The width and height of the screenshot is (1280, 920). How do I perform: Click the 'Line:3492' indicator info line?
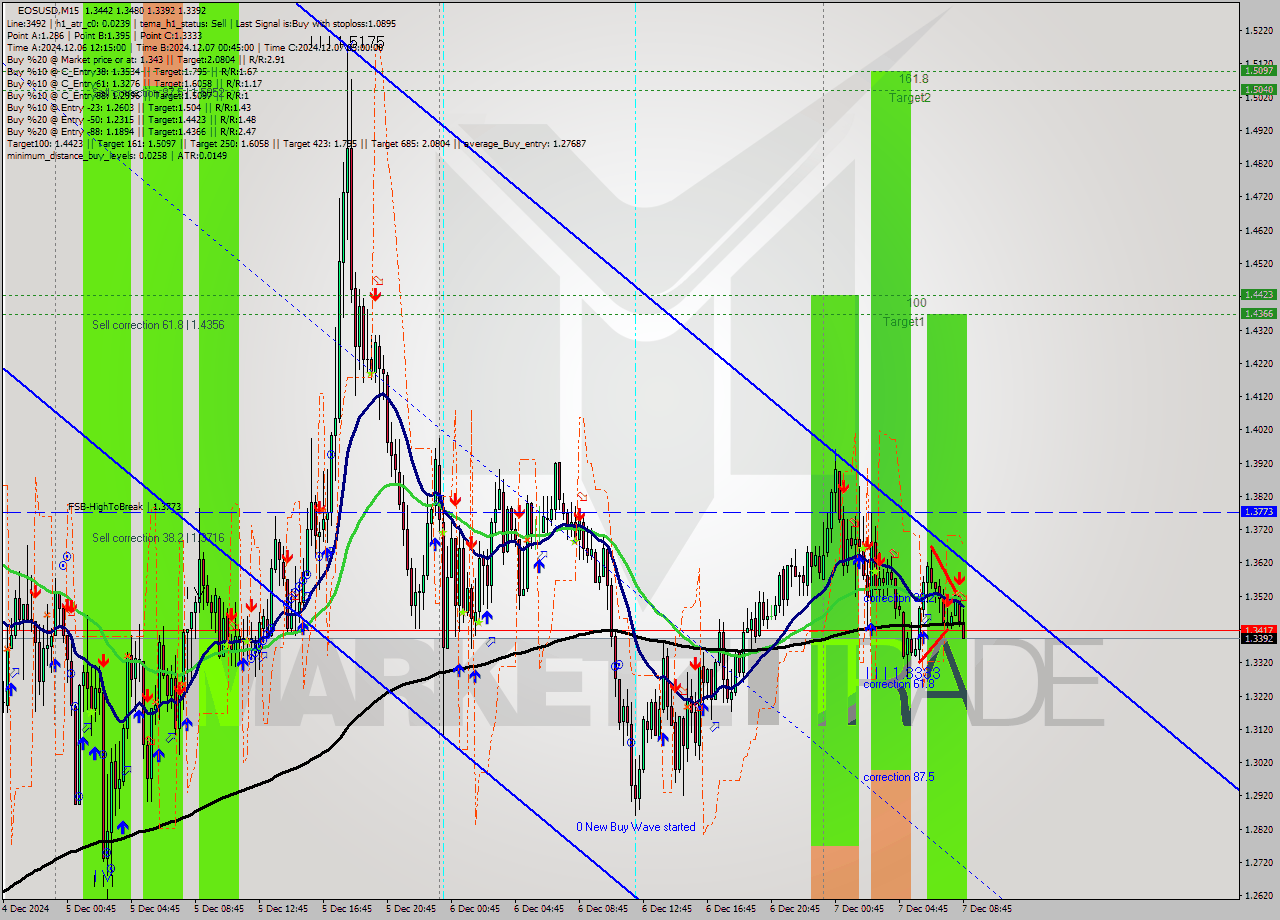pyautogui.click(x=201, y=23)
